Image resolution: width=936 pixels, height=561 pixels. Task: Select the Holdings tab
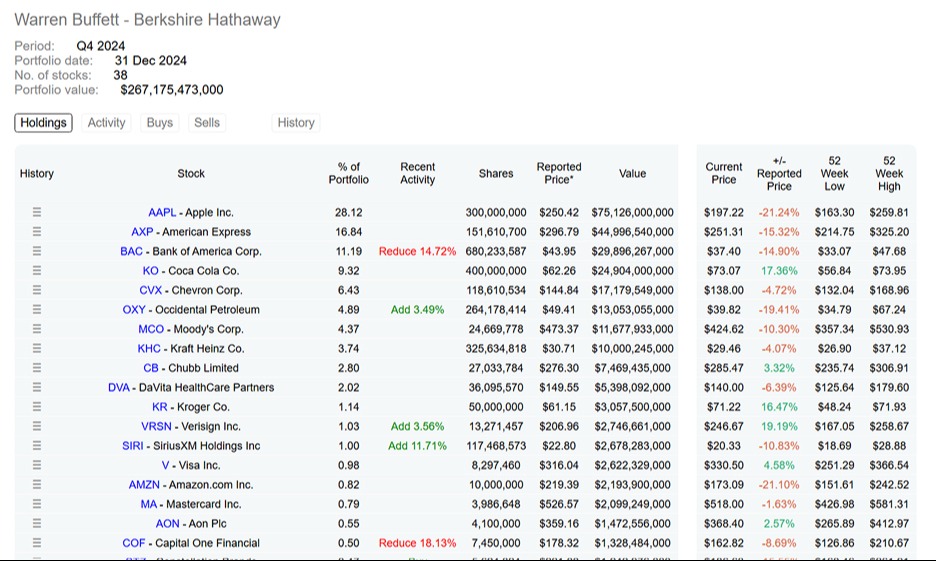tap(44, 122)
